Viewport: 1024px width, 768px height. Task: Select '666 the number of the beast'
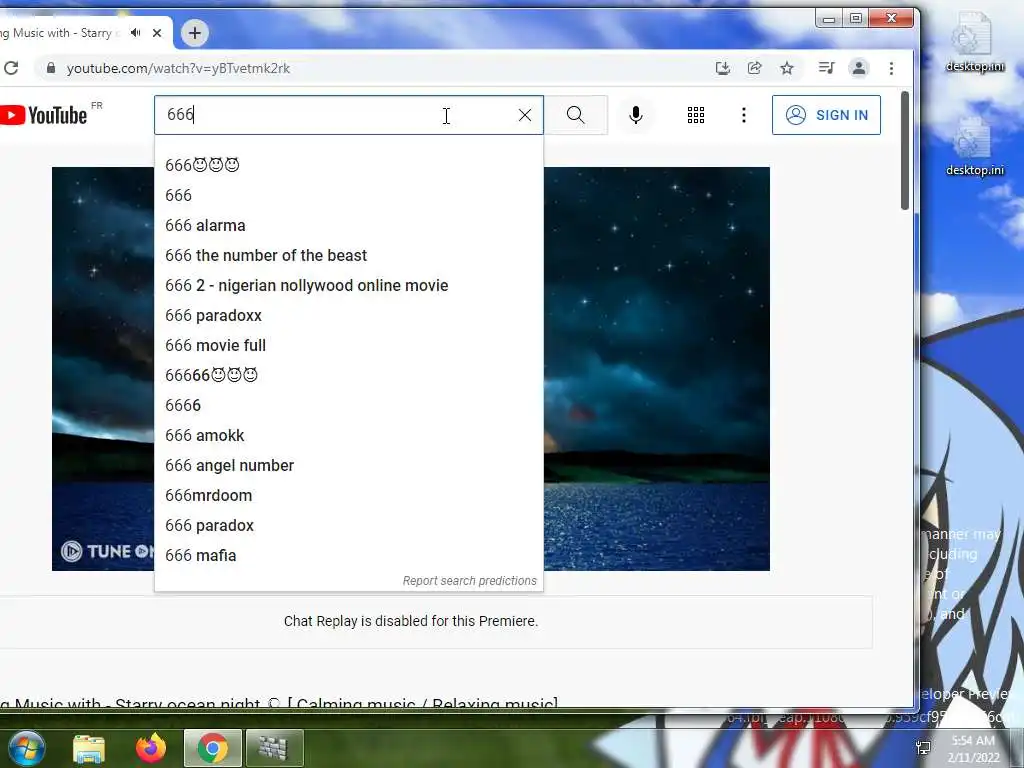pyautogui.click(x=349, y=255)
